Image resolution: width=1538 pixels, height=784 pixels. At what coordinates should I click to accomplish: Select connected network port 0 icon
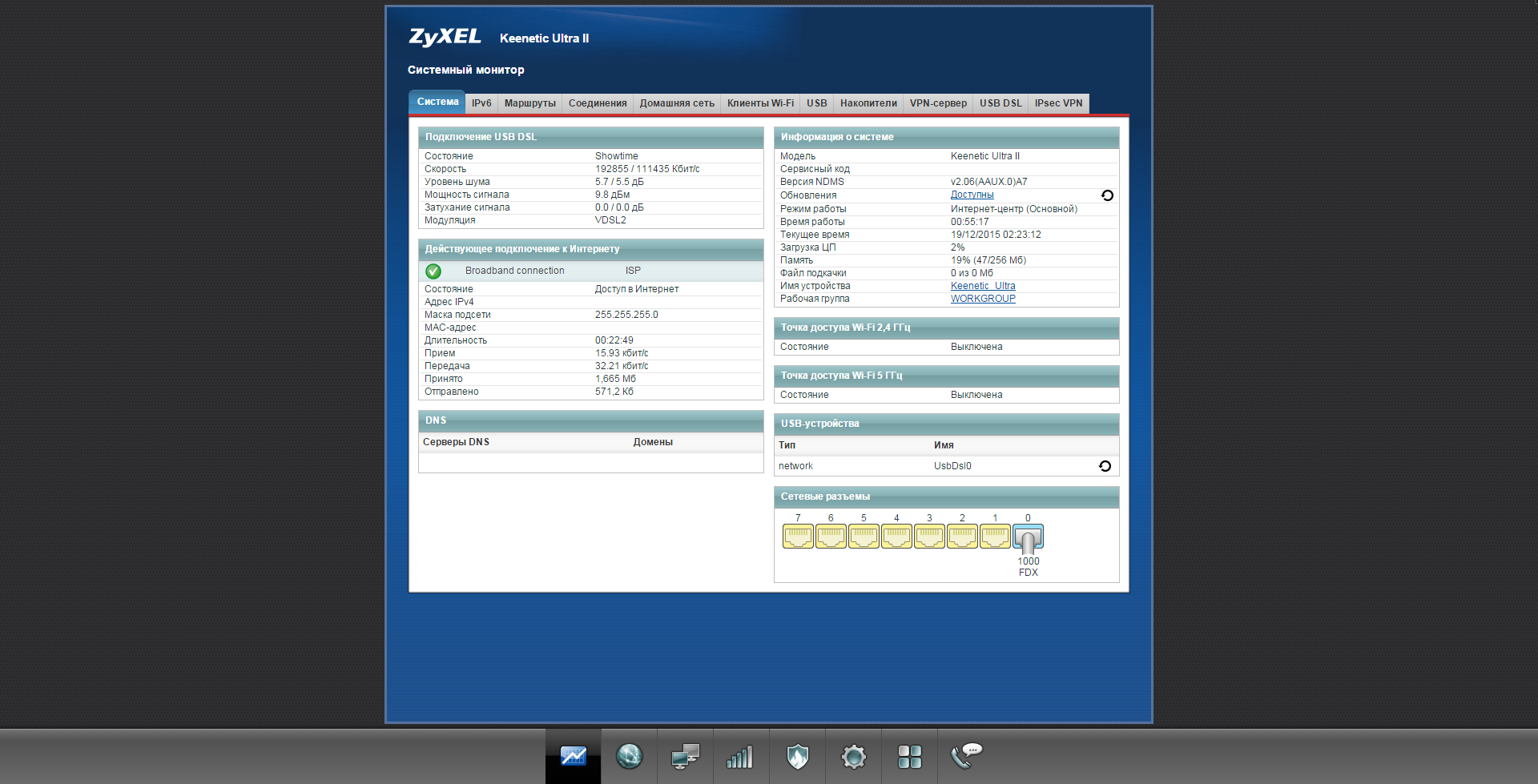click(1028, 537)
